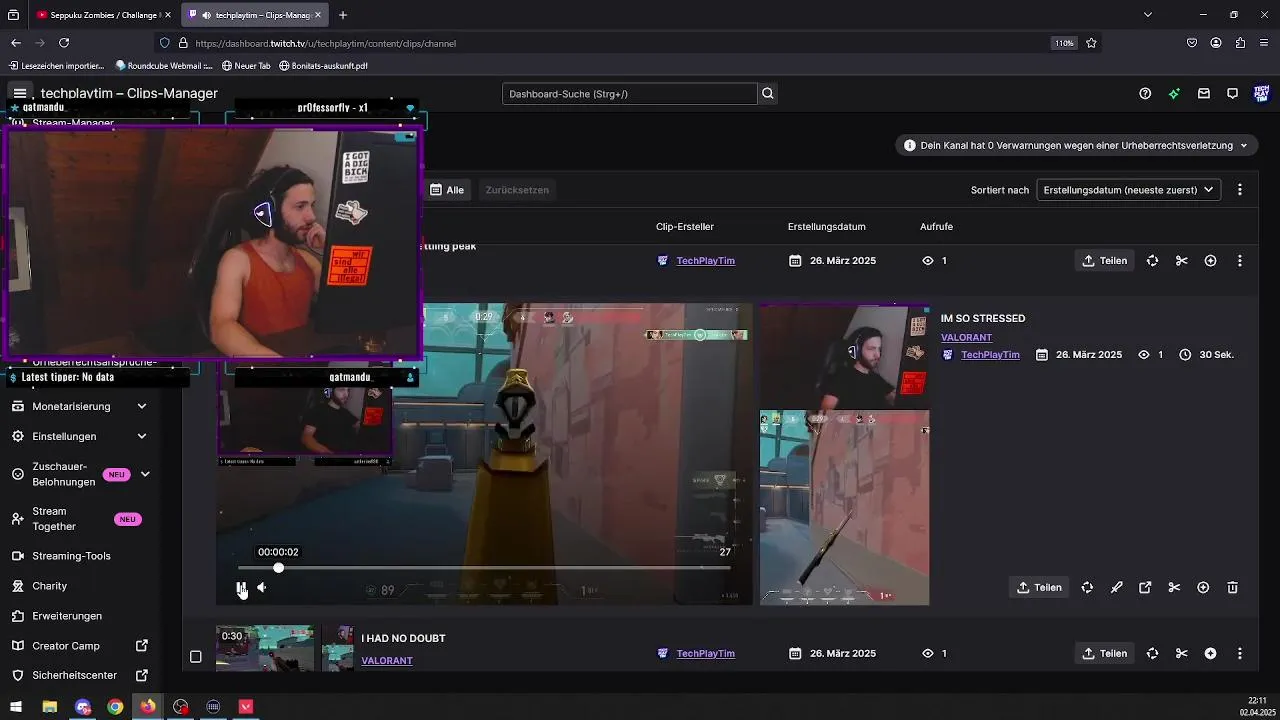
Task: Click the Alle filter button
Action: (x=447, y=190)
